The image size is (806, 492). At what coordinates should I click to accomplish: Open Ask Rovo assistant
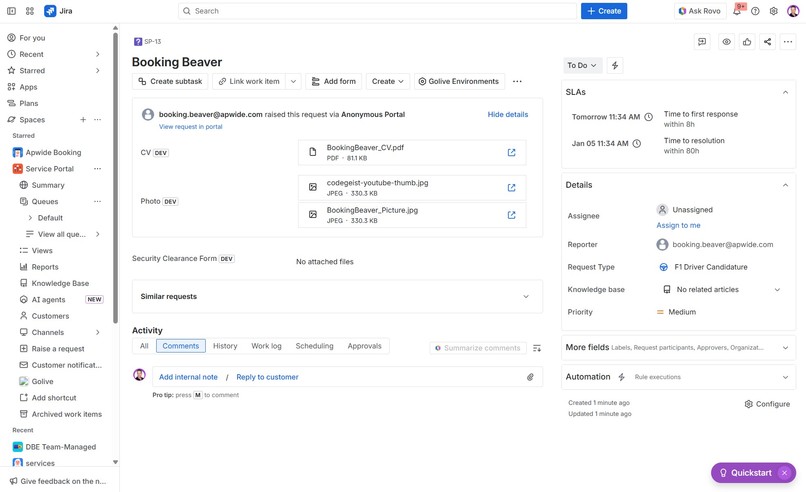pos(700,11)
